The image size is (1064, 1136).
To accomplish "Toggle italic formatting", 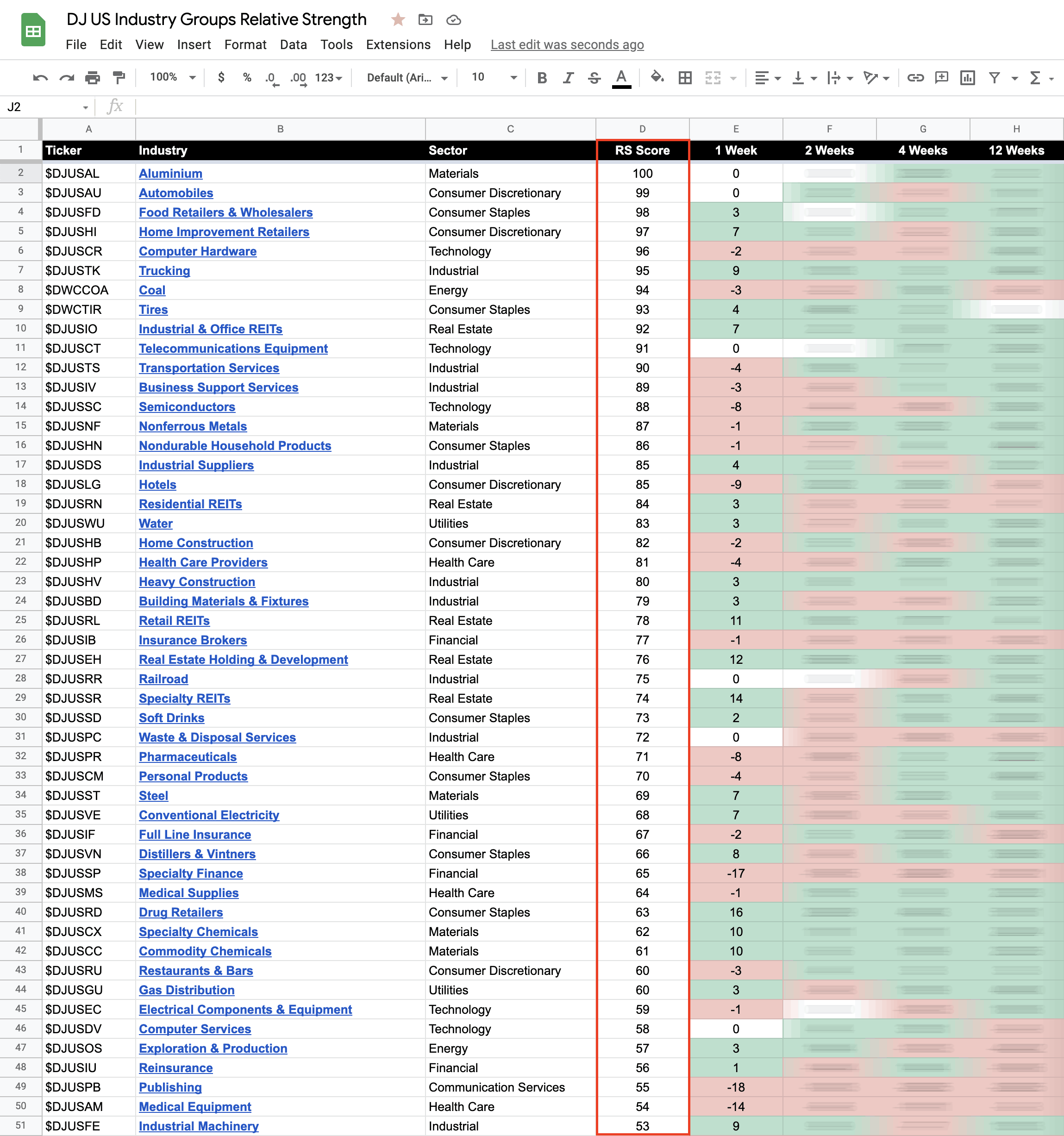I will [x=568, y=78].
